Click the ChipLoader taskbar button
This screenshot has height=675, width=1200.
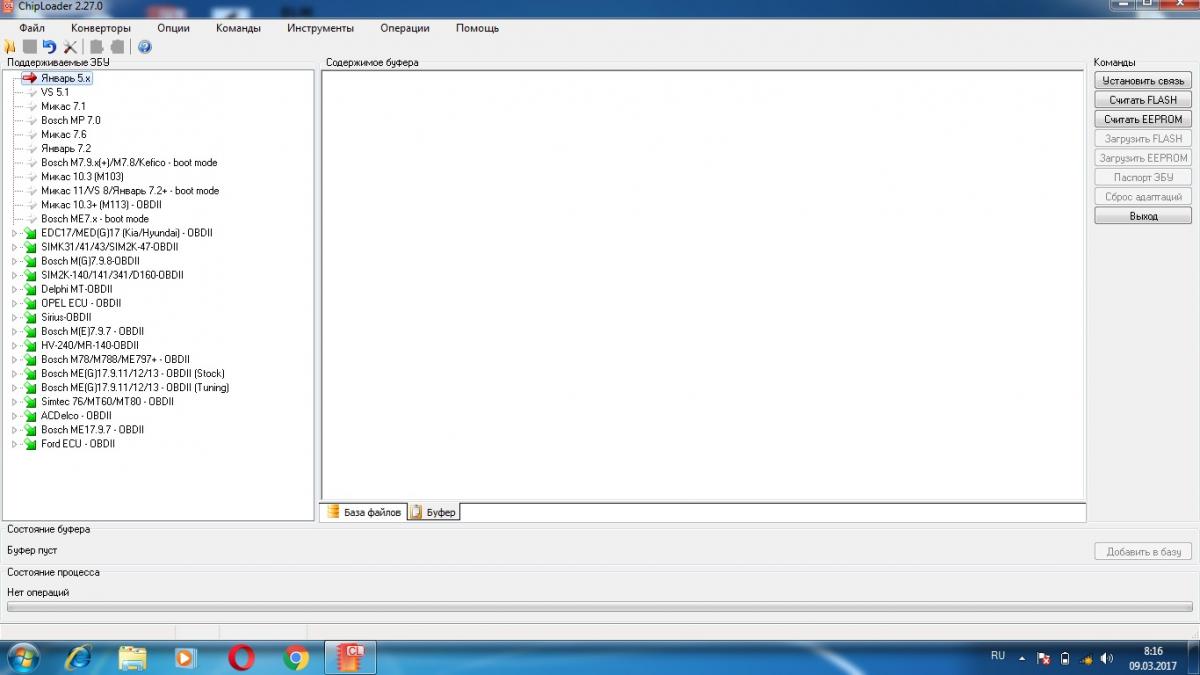tap(351, 657)
